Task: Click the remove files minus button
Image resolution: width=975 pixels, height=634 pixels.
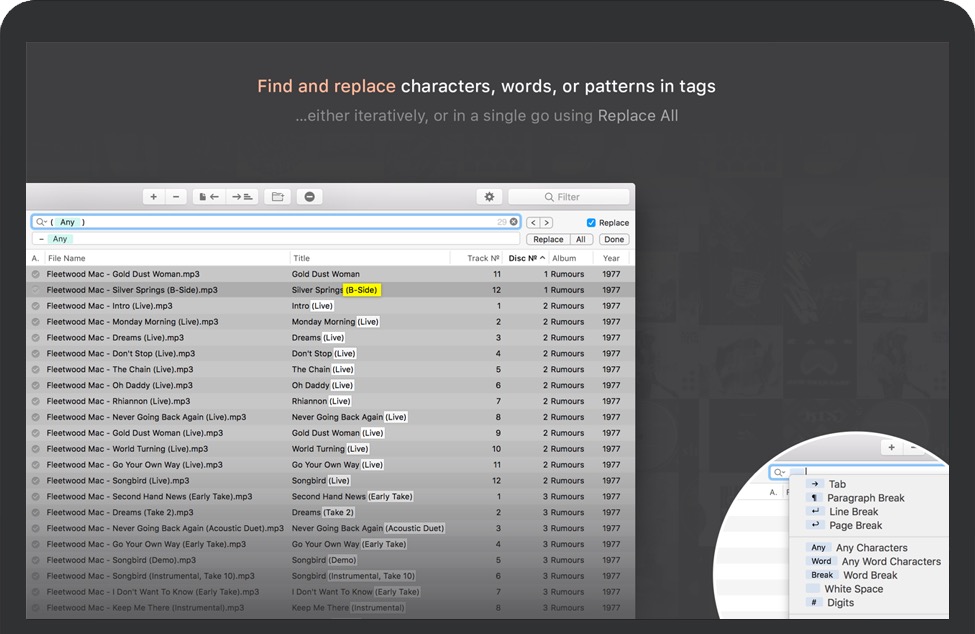Action: click(x=176, y=197)
